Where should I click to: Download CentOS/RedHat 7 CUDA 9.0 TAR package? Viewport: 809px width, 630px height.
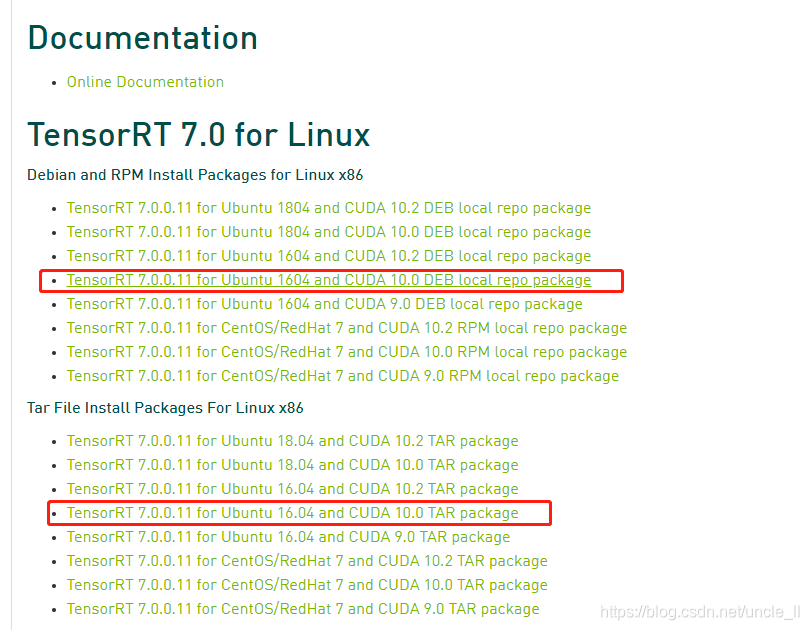click(x=303, y=609)
